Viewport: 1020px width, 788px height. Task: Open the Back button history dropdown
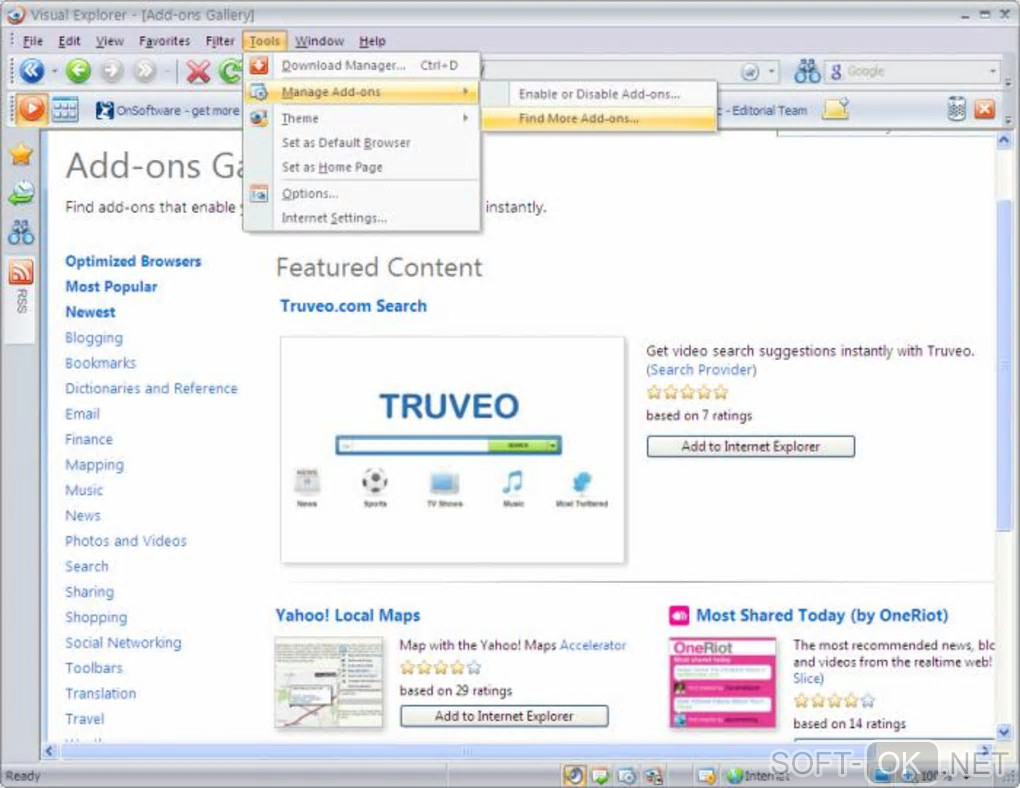[x=54, y=71]
